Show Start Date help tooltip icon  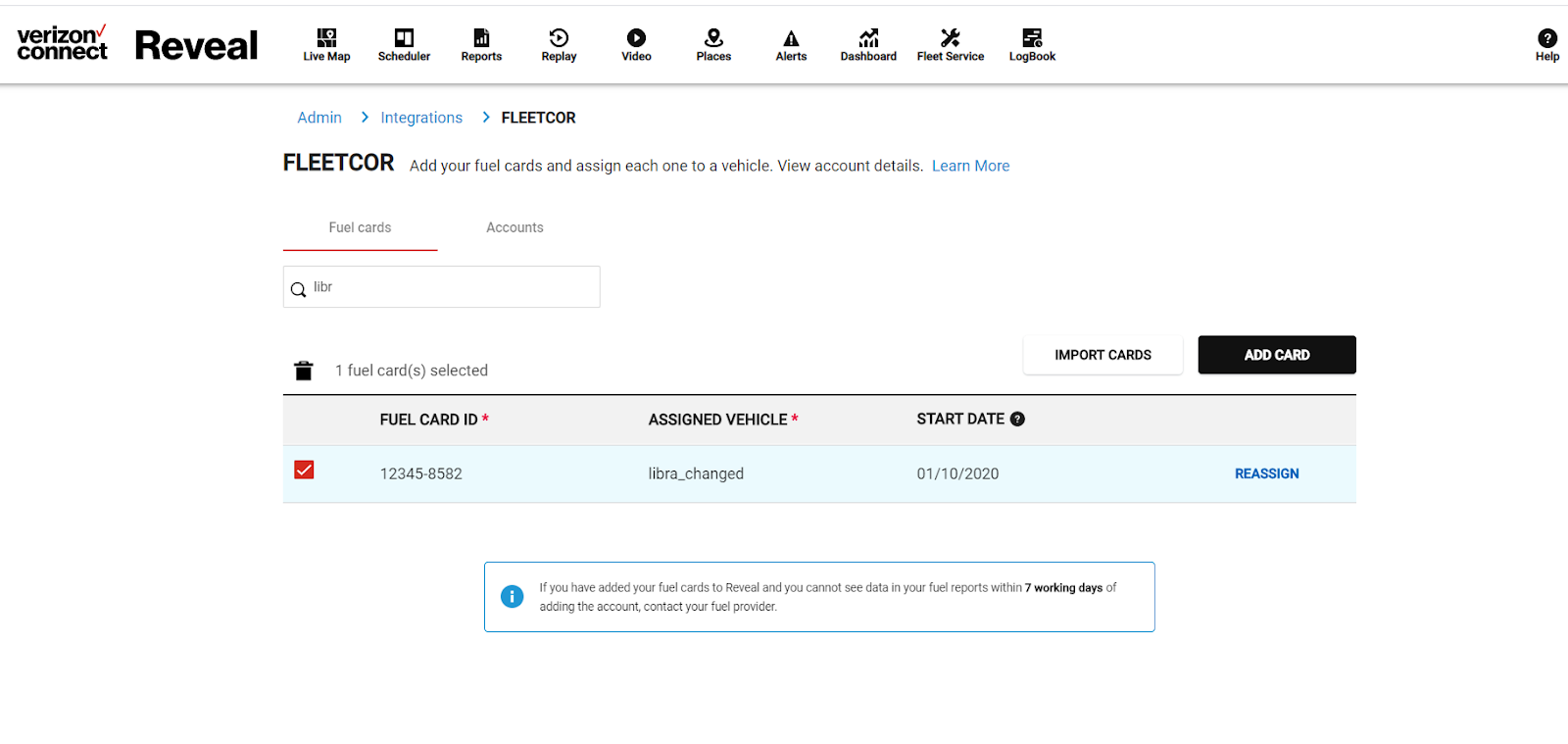point(1017,419)
